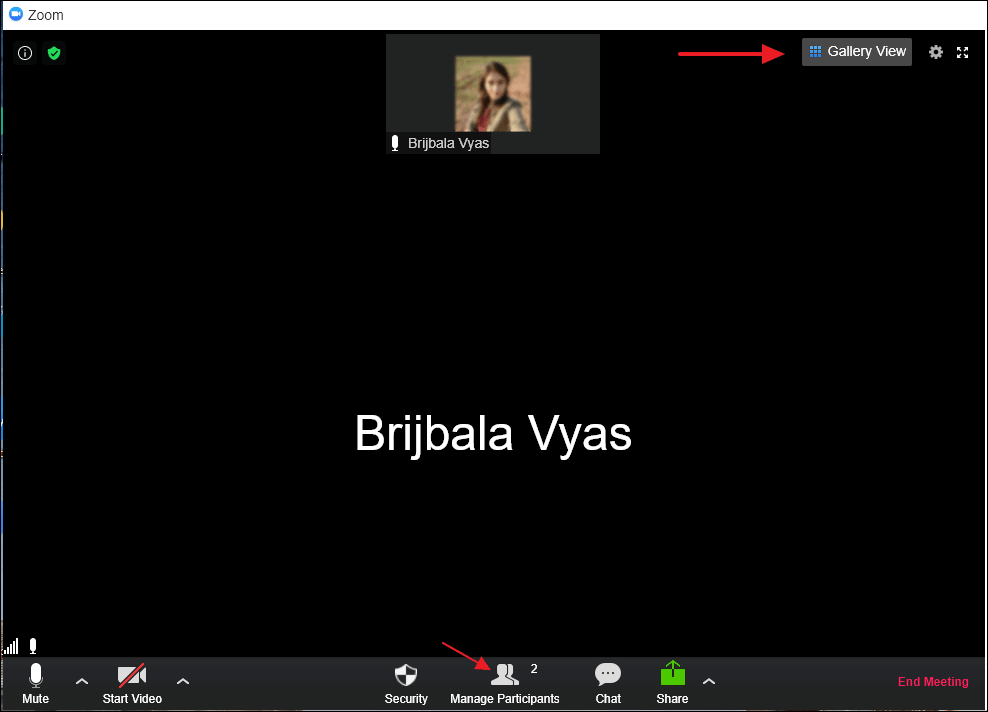Expand share options arrow next to Share

[x=709, y=681]
